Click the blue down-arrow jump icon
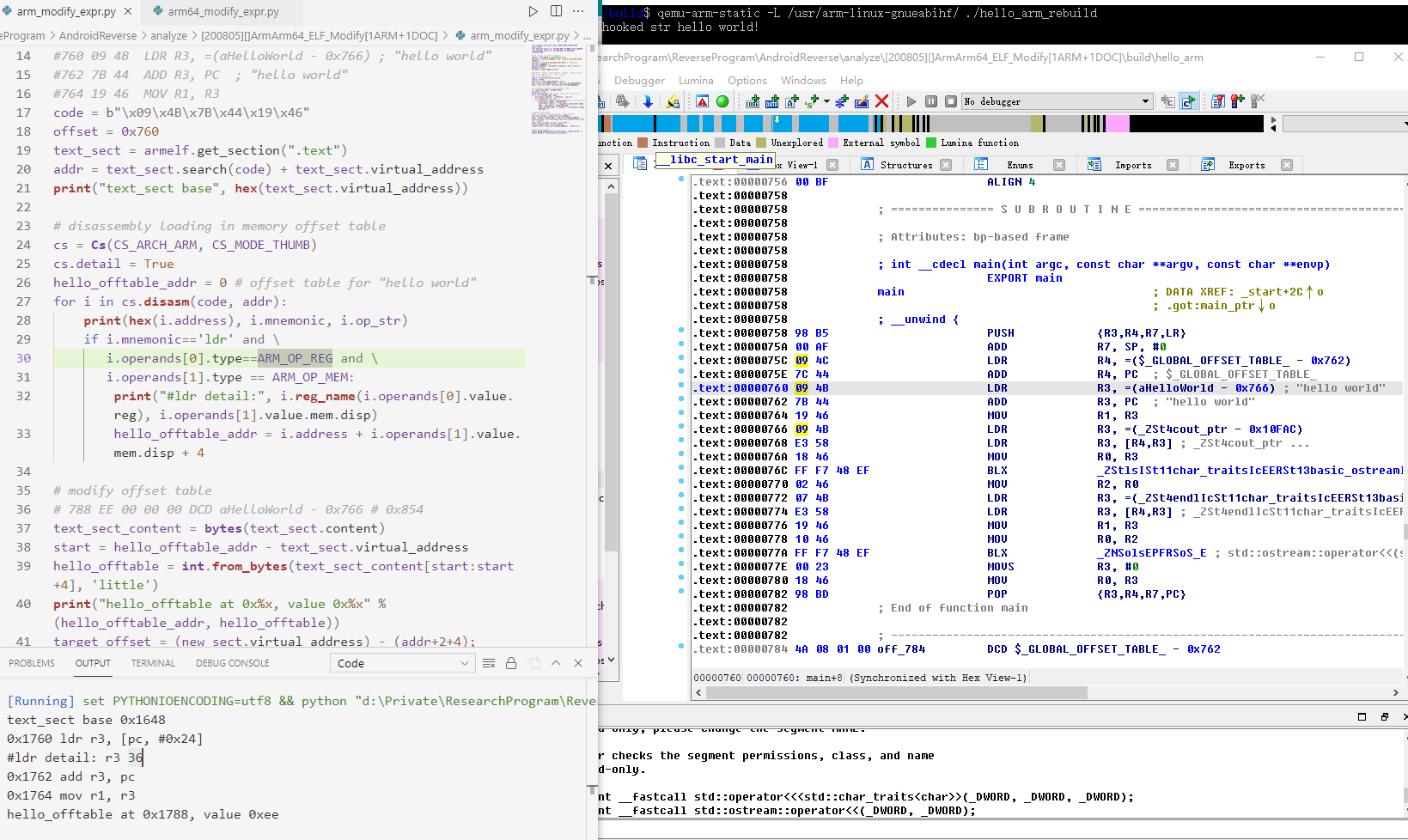Image resolution: width=1408 pixels, height=840 pixels. pyautogui.click(x=648, y=101)
